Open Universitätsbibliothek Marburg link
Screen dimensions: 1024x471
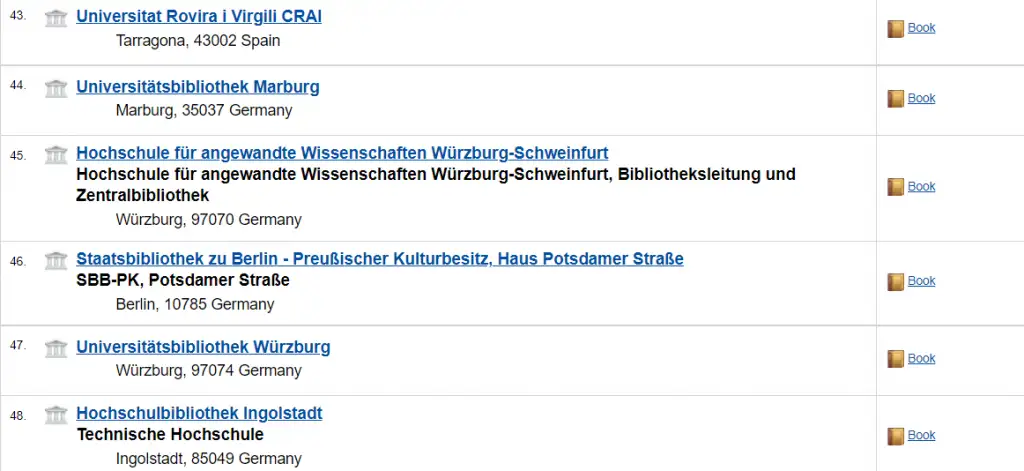pos(198,87)
